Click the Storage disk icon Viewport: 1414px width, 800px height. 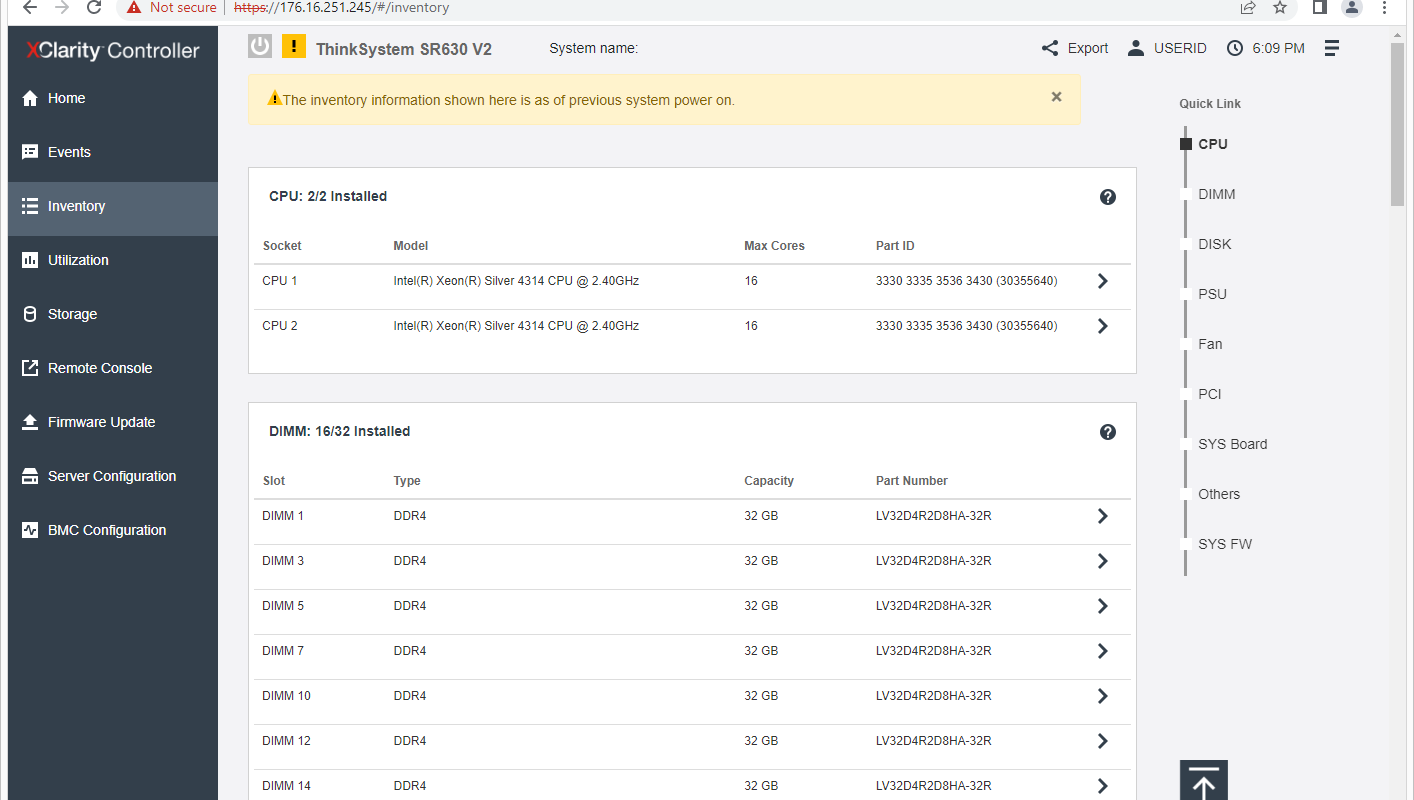pyautogui.click(x=30, y=314)
